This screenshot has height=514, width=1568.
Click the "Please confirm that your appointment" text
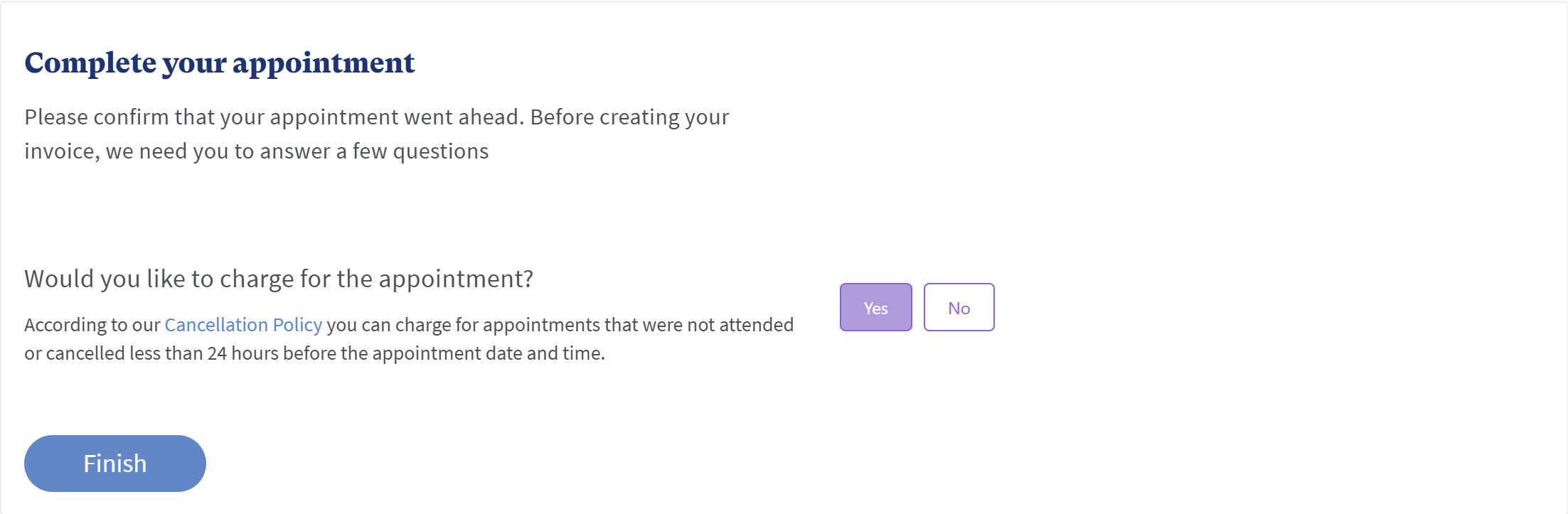point(274,117)
